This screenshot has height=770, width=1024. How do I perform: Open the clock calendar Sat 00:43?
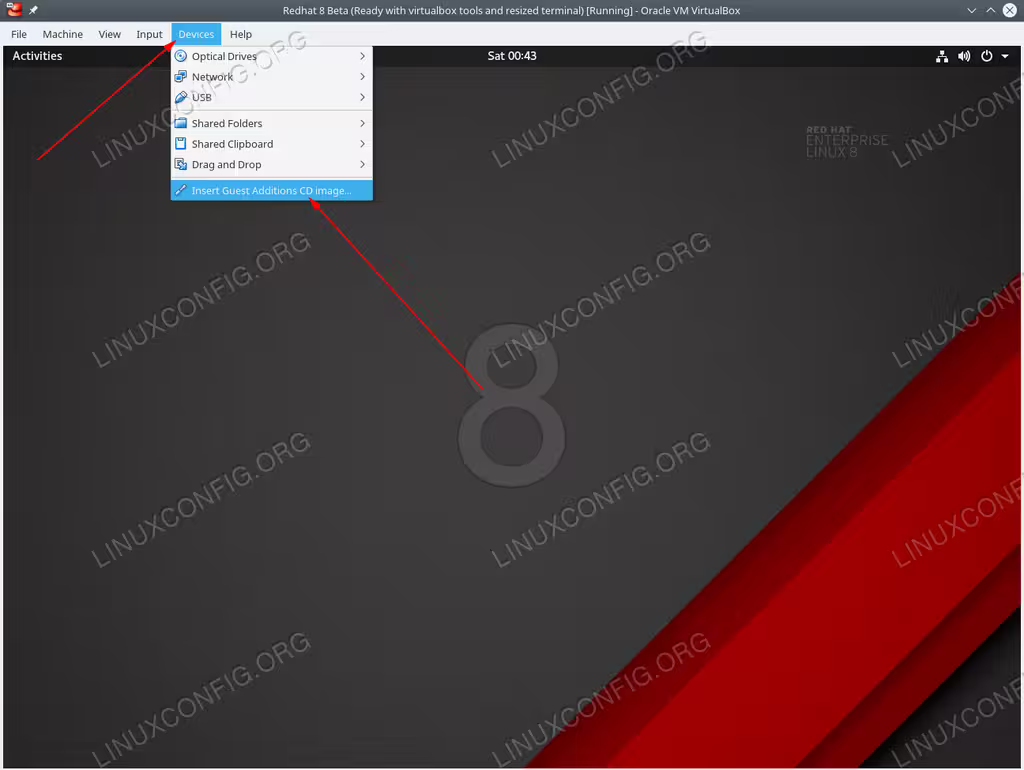click(512, 56)
